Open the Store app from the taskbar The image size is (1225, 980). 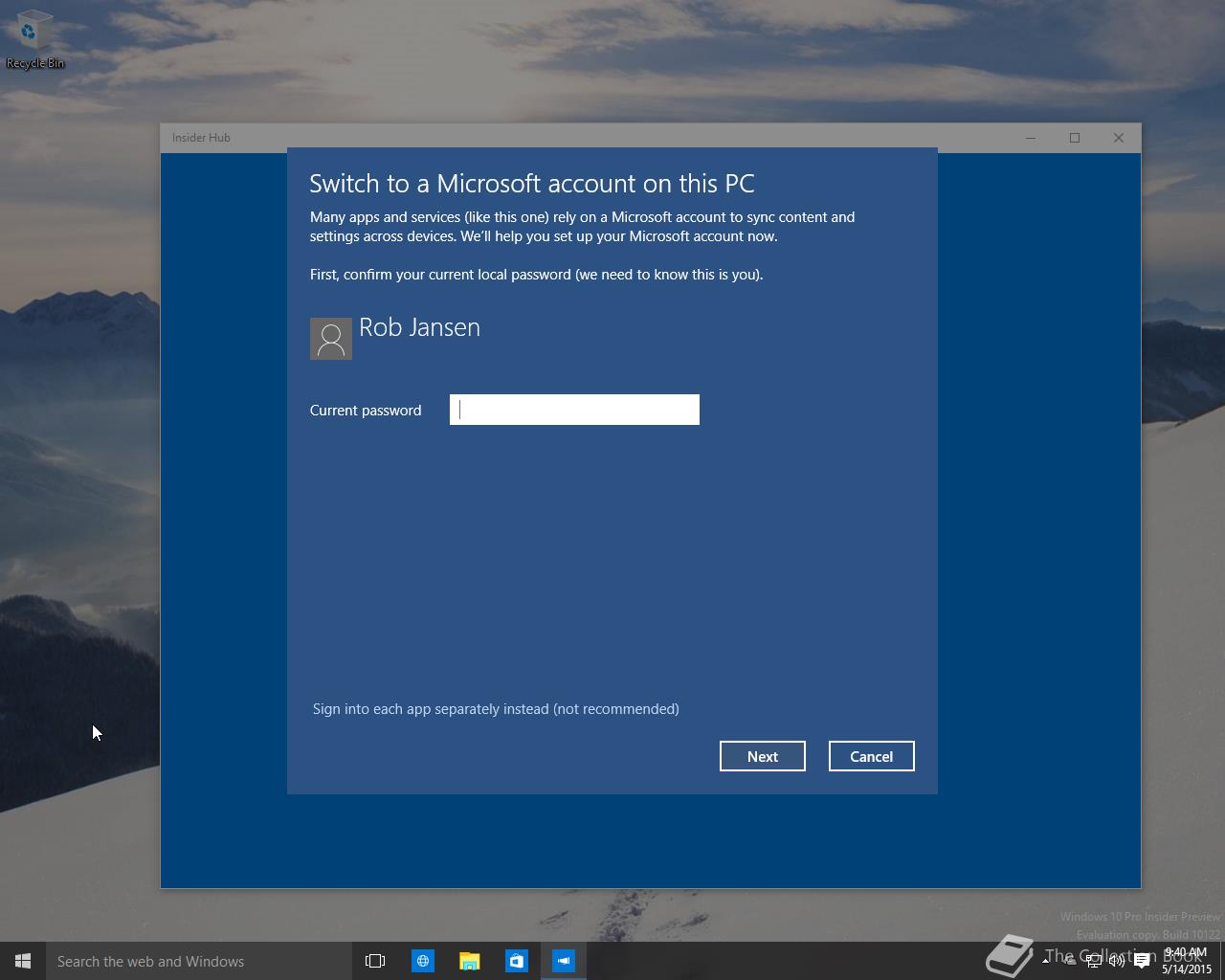point(516,961)
